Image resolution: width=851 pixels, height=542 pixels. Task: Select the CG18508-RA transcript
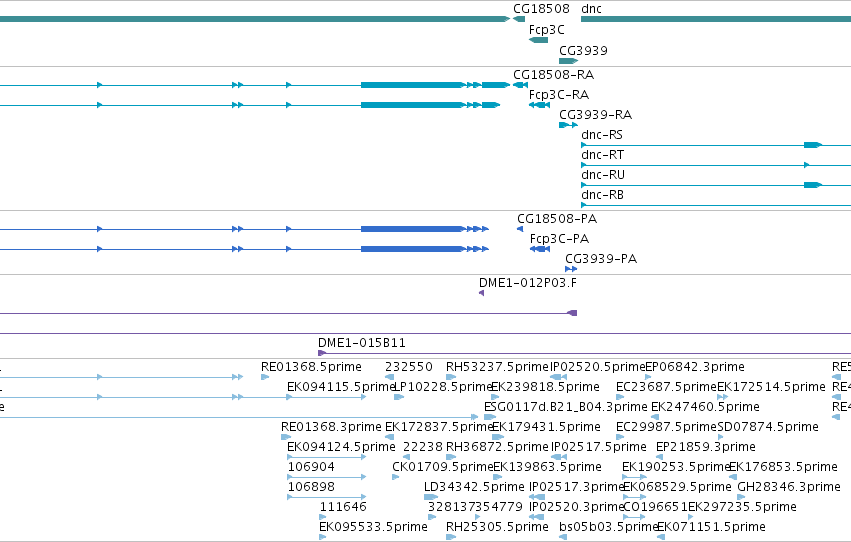pos(554,74)
